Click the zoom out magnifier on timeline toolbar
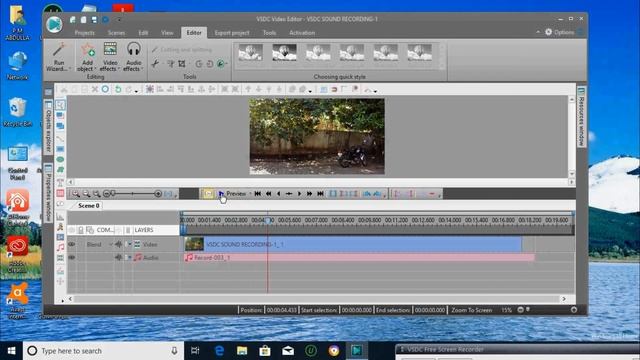Image resolution: width=640 pixels, height=360 pixels. point(86,194)
